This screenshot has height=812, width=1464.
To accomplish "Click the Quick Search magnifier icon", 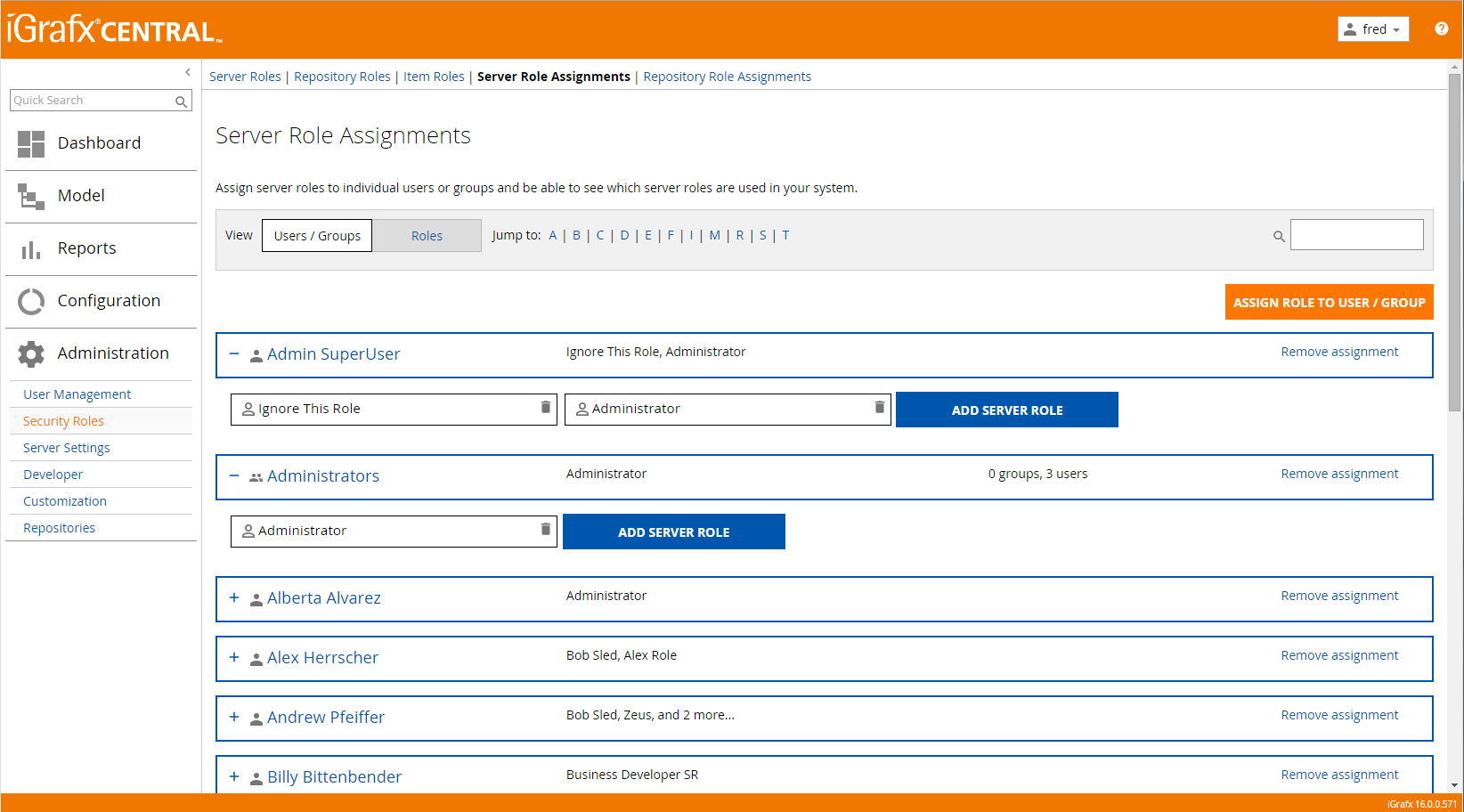I will tap(181, 101).
